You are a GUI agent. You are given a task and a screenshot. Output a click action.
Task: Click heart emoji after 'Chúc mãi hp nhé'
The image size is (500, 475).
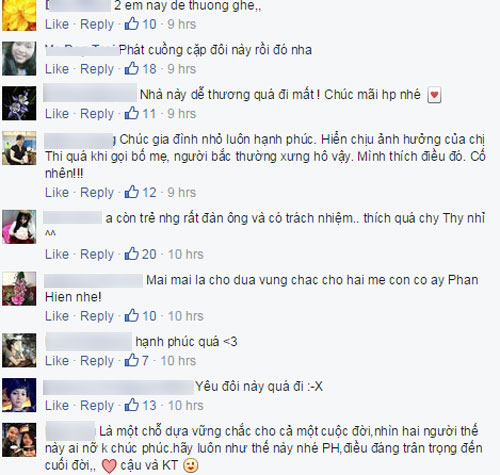click(x=434, y=95)
